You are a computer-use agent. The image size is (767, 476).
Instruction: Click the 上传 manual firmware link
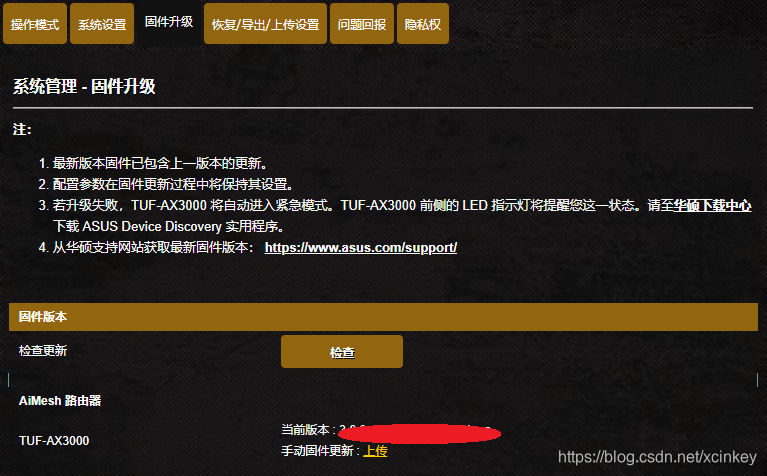(375, 451)
